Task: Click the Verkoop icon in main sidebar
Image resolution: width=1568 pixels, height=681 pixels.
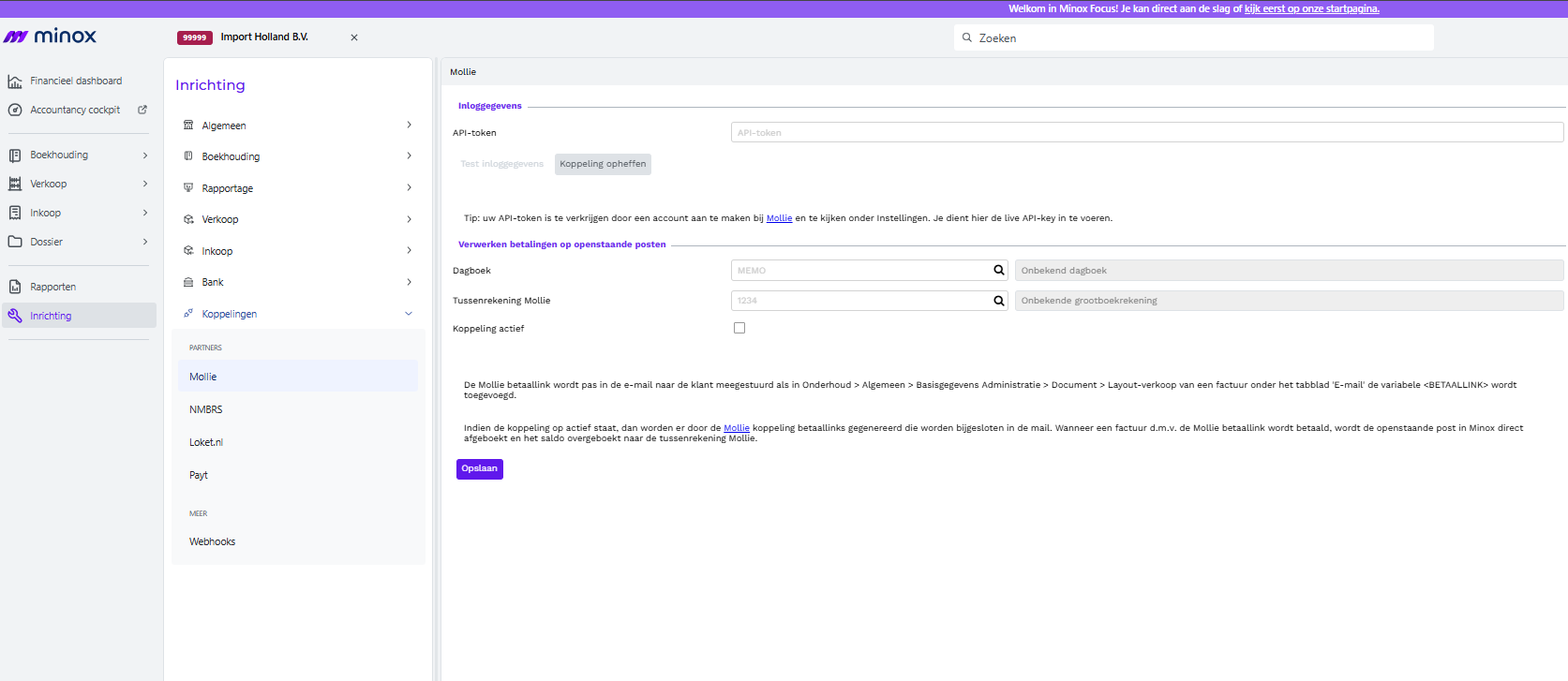Action: click(15, 184)
